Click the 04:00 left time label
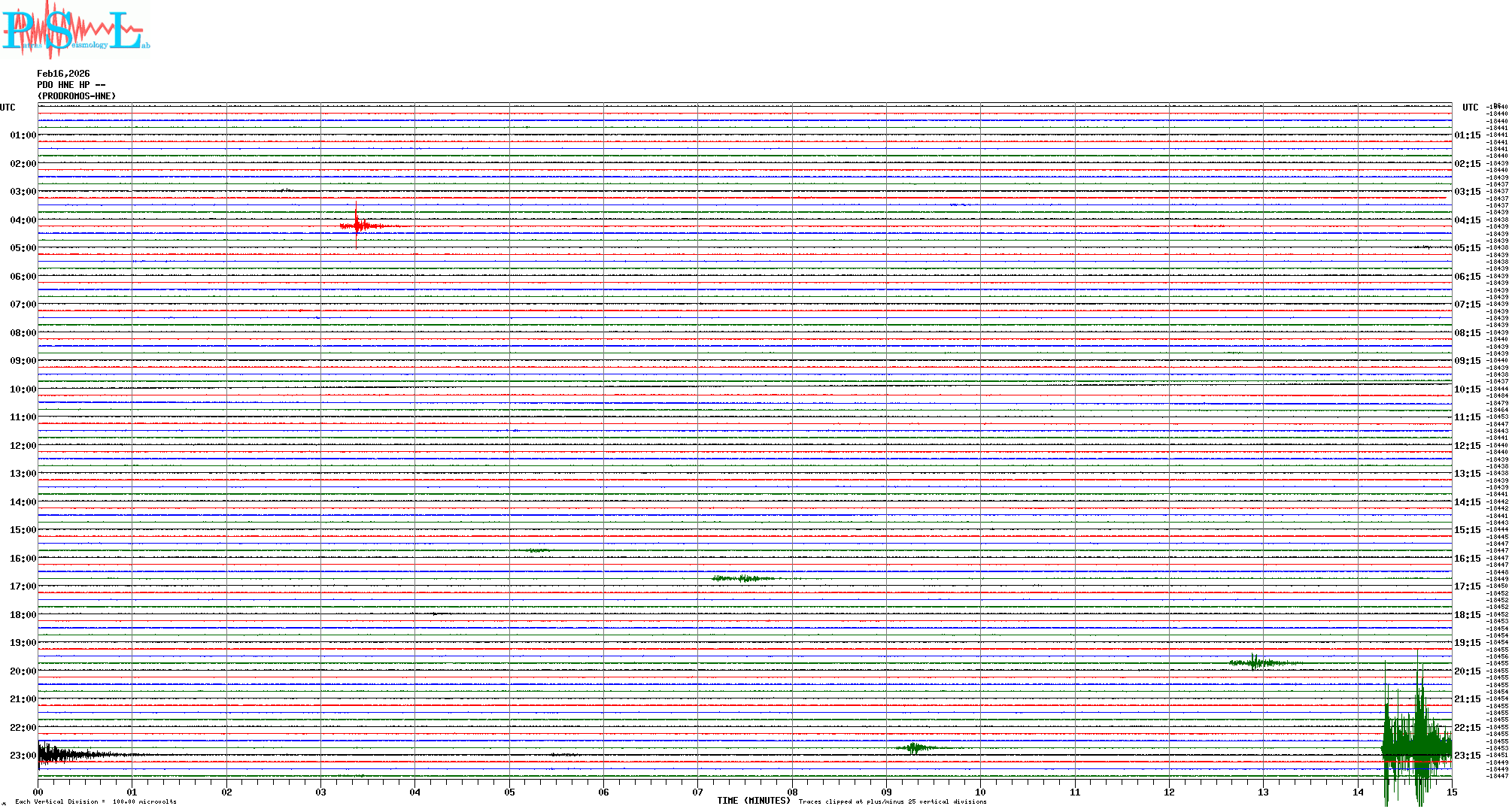 [x=23, y=220]
